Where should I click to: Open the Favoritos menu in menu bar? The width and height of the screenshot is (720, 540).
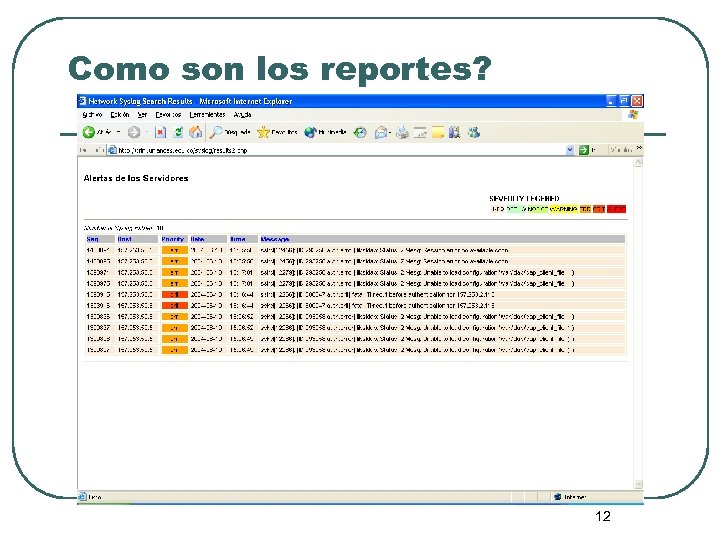[168, 114]
